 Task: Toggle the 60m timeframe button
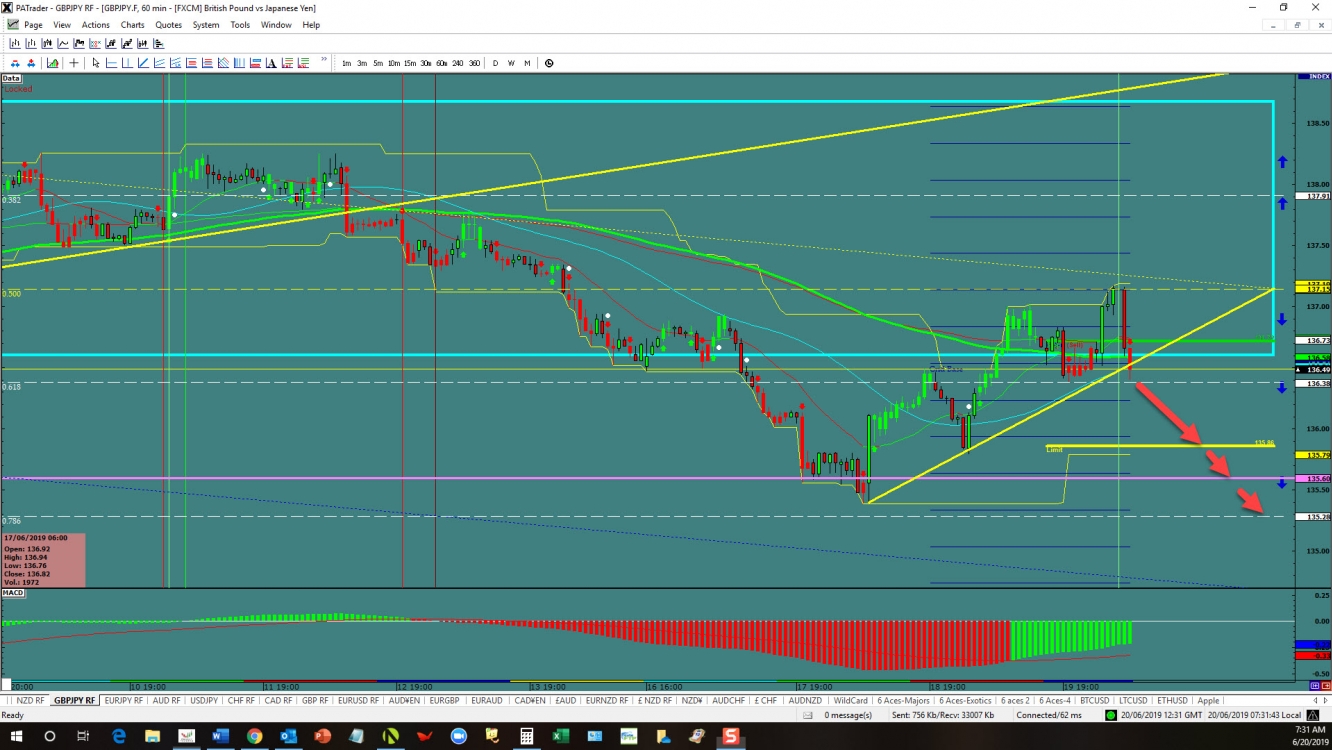(x=441, y=63)
